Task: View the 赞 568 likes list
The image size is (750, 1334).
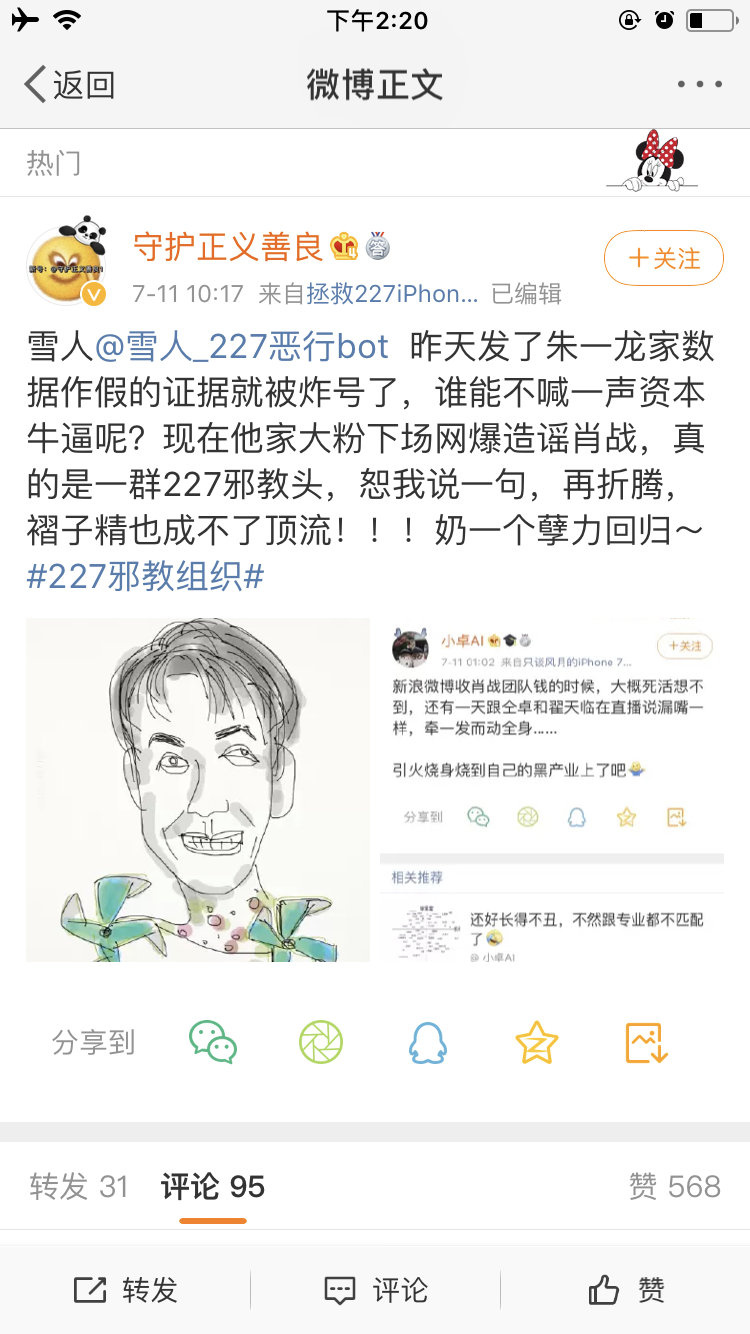Action: point(674,1186)
